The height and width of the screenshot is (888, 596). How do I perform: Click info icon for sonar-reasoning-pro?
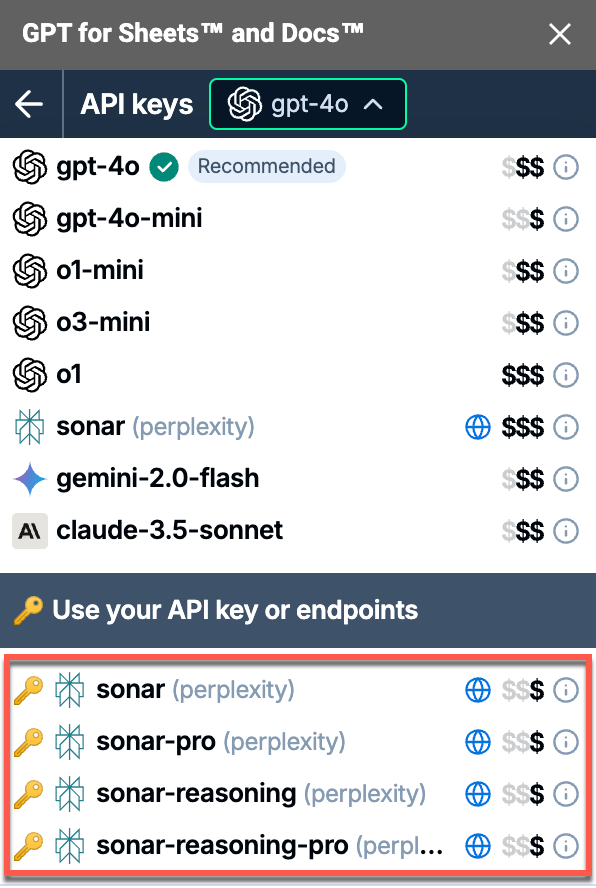(565, 846)
